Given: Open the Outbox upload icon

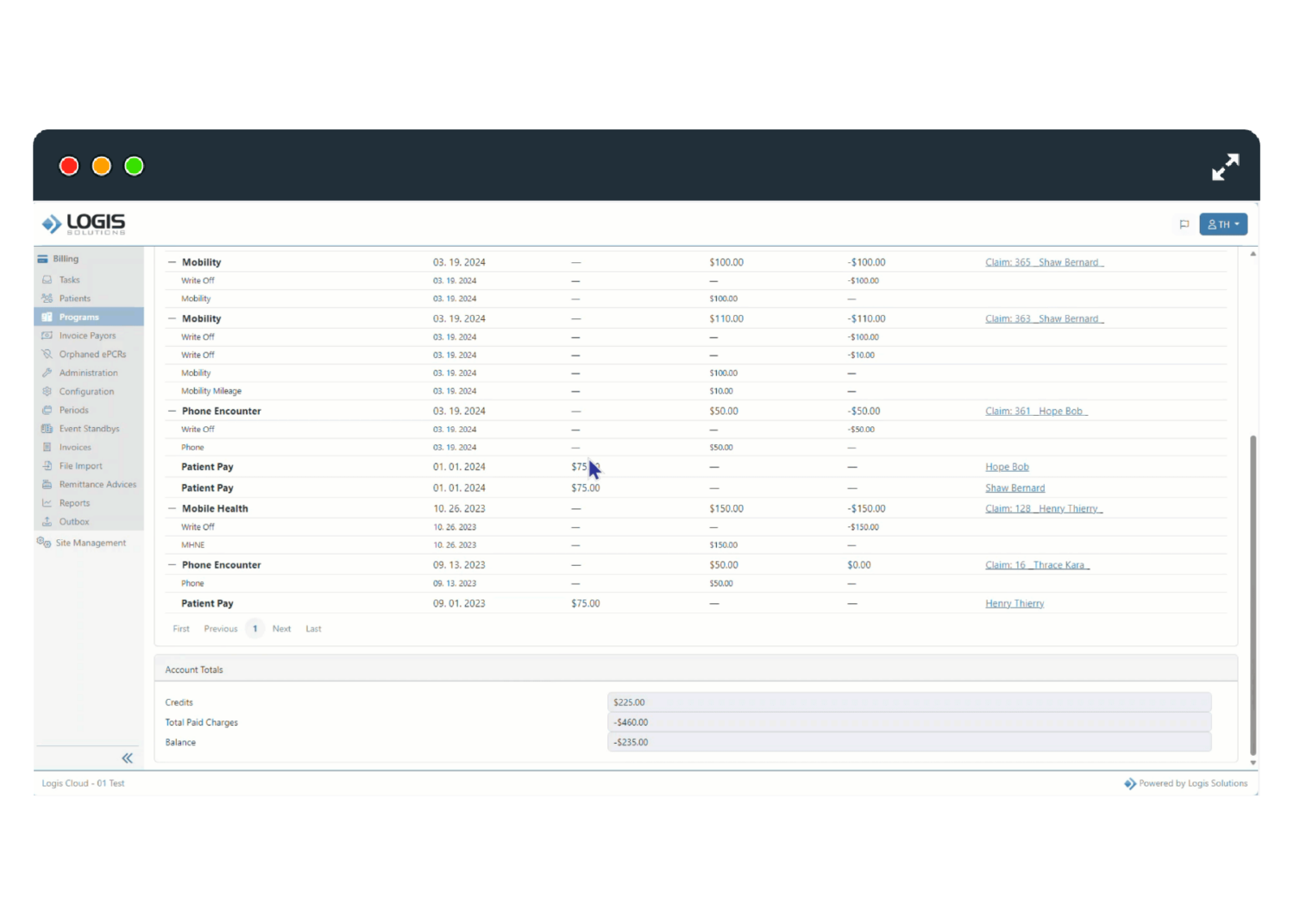Looking at the screenshot, I should pyautogui.click(x=48, y=521).
